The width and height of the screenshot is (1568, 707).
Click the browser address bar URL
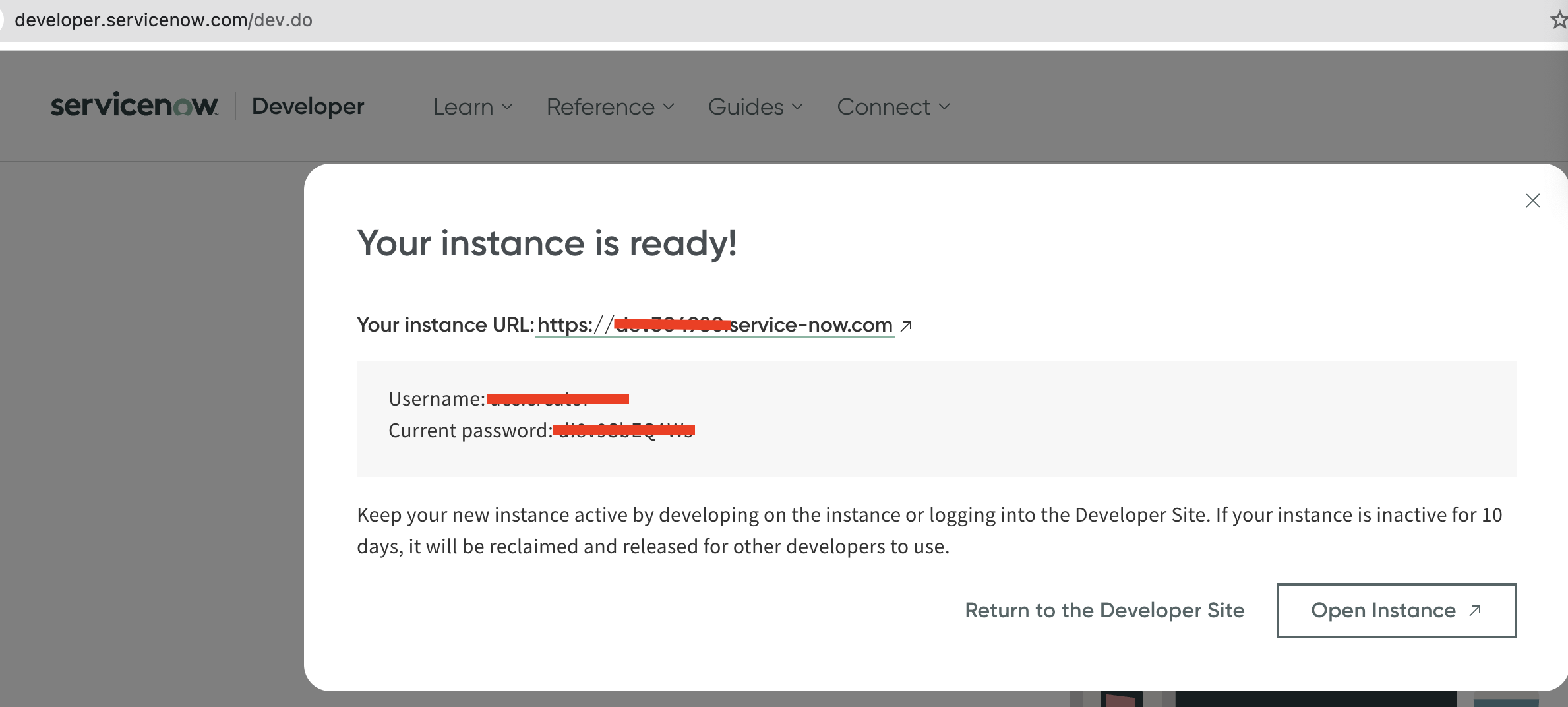(164, 20)
